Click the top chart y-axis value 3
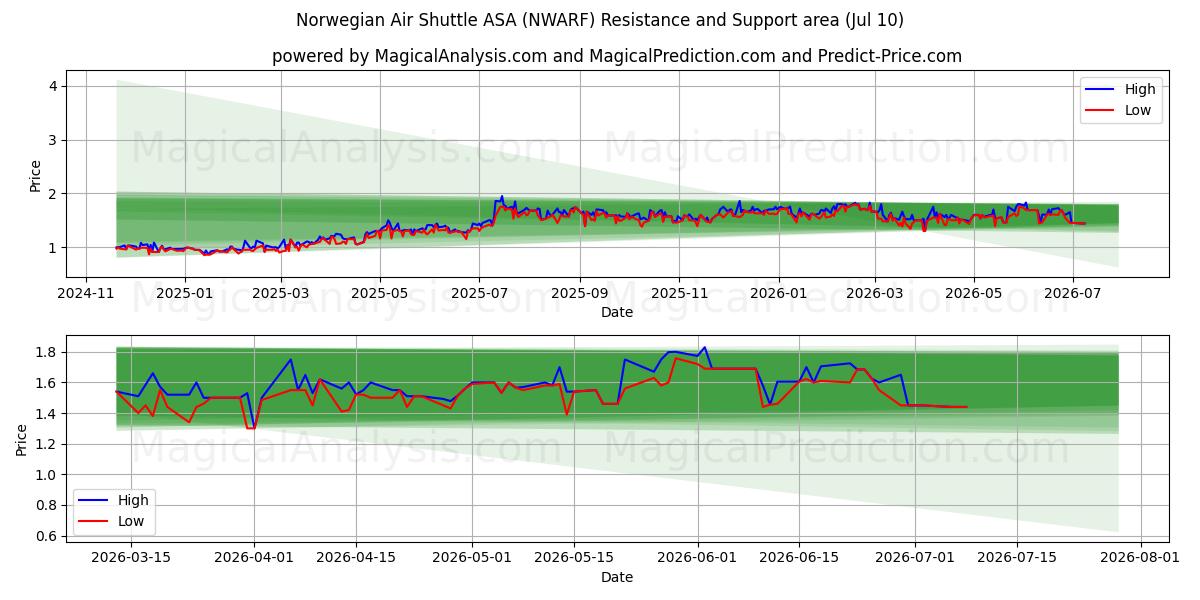This screenshot has width=1200, height=600. pos(53,140)
